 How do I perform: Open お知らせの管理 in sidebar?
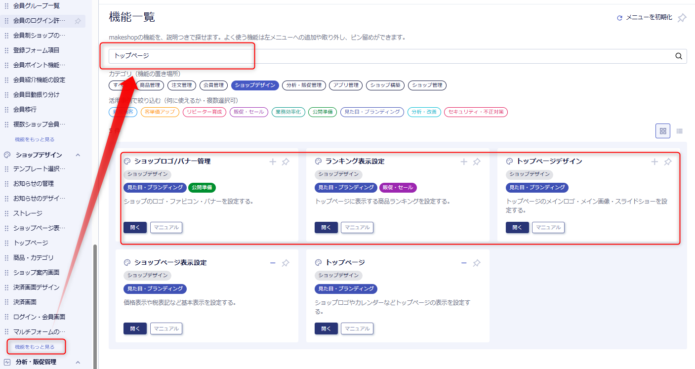(x=33, y=183)
